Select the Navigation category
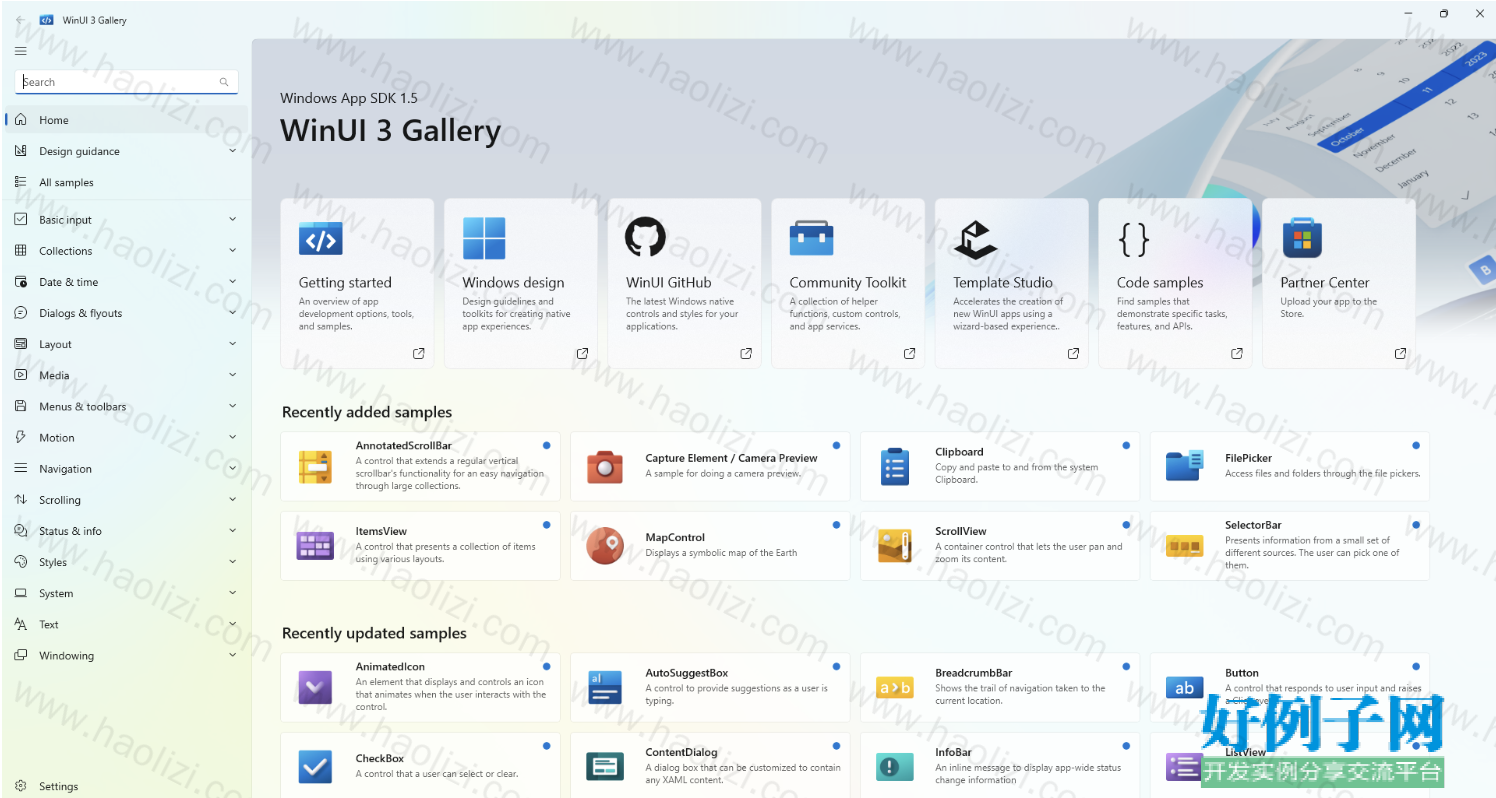This screenshot has height=798, width=1496. point(126,468)
